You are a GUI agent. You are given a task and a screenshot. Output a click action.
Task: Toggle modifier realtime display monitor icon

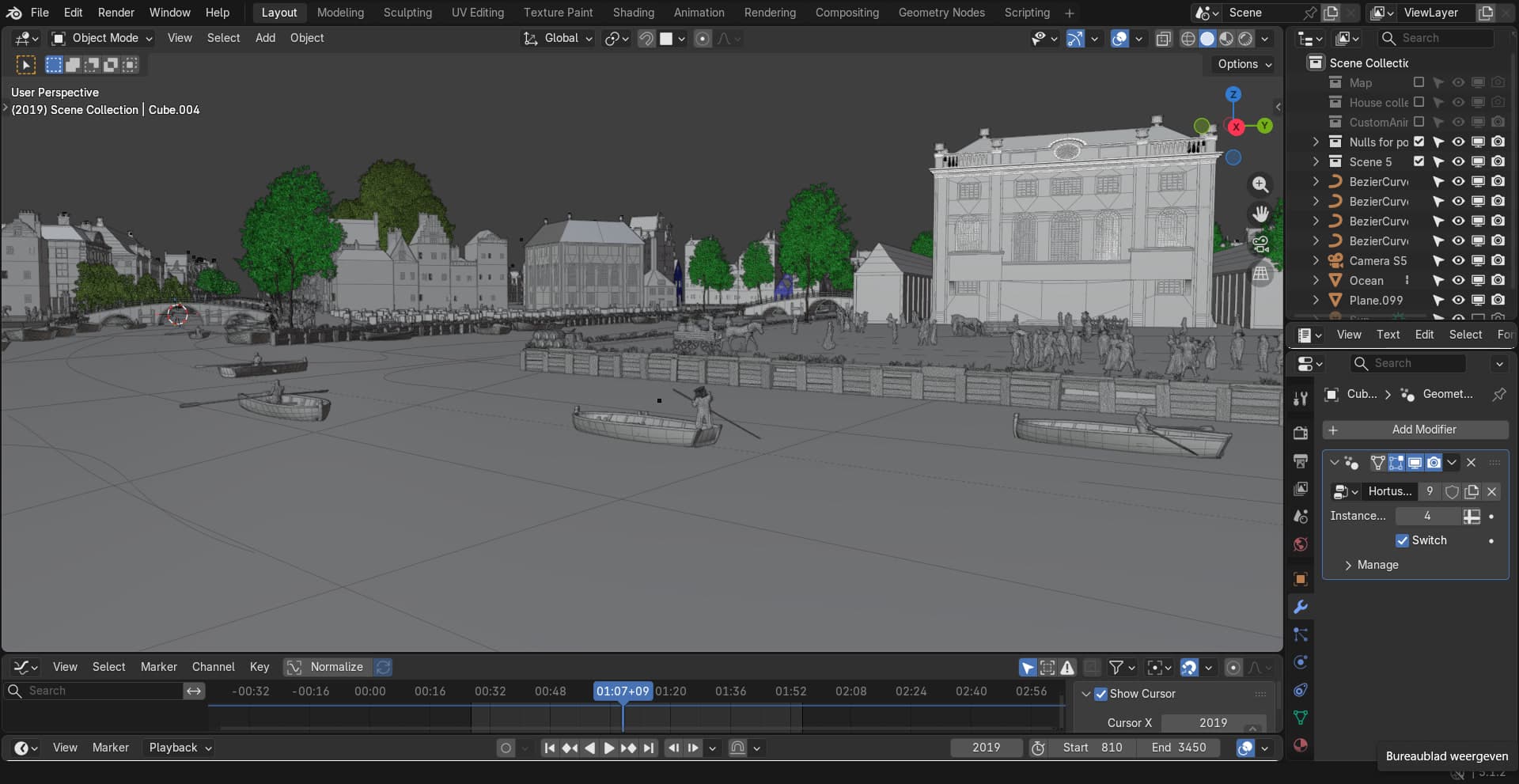pos(1415,463)
